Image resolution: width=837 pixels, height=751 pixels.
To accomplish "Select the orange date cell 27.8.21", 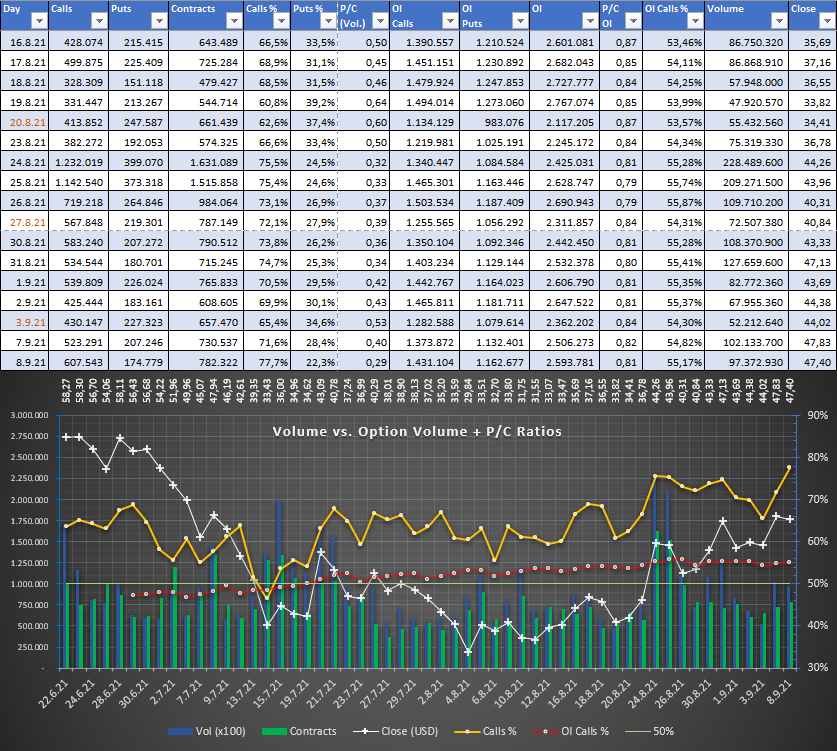I will [x=25, y=222].
